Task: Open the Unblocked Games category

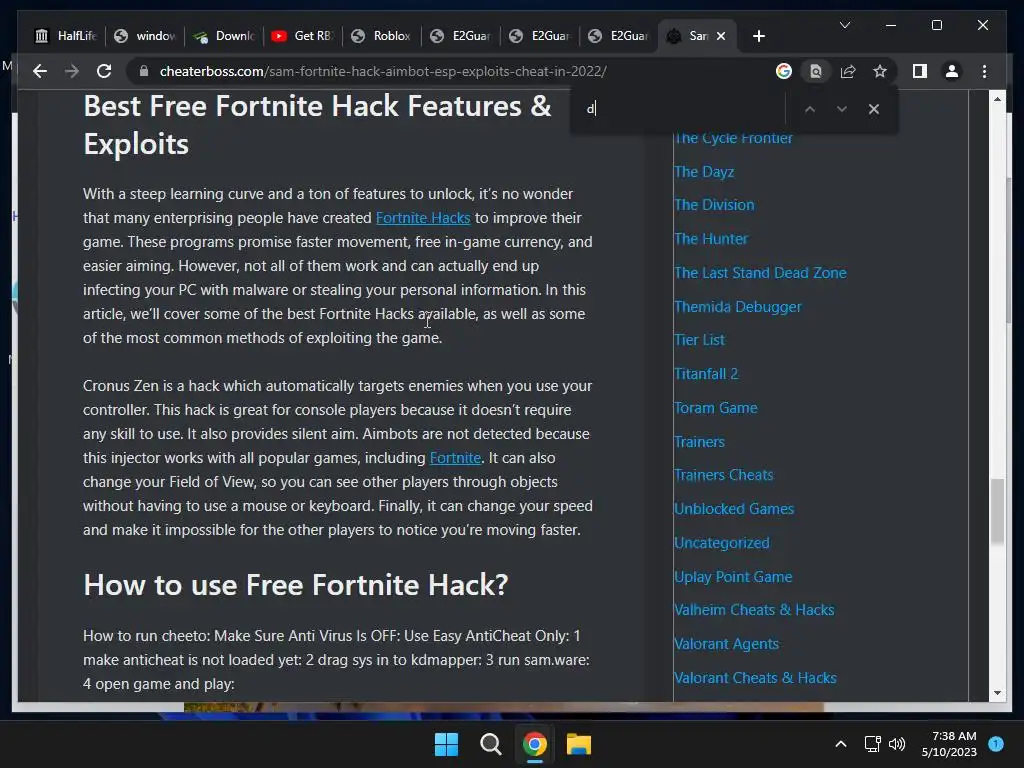Action: (x=734, y=509)
